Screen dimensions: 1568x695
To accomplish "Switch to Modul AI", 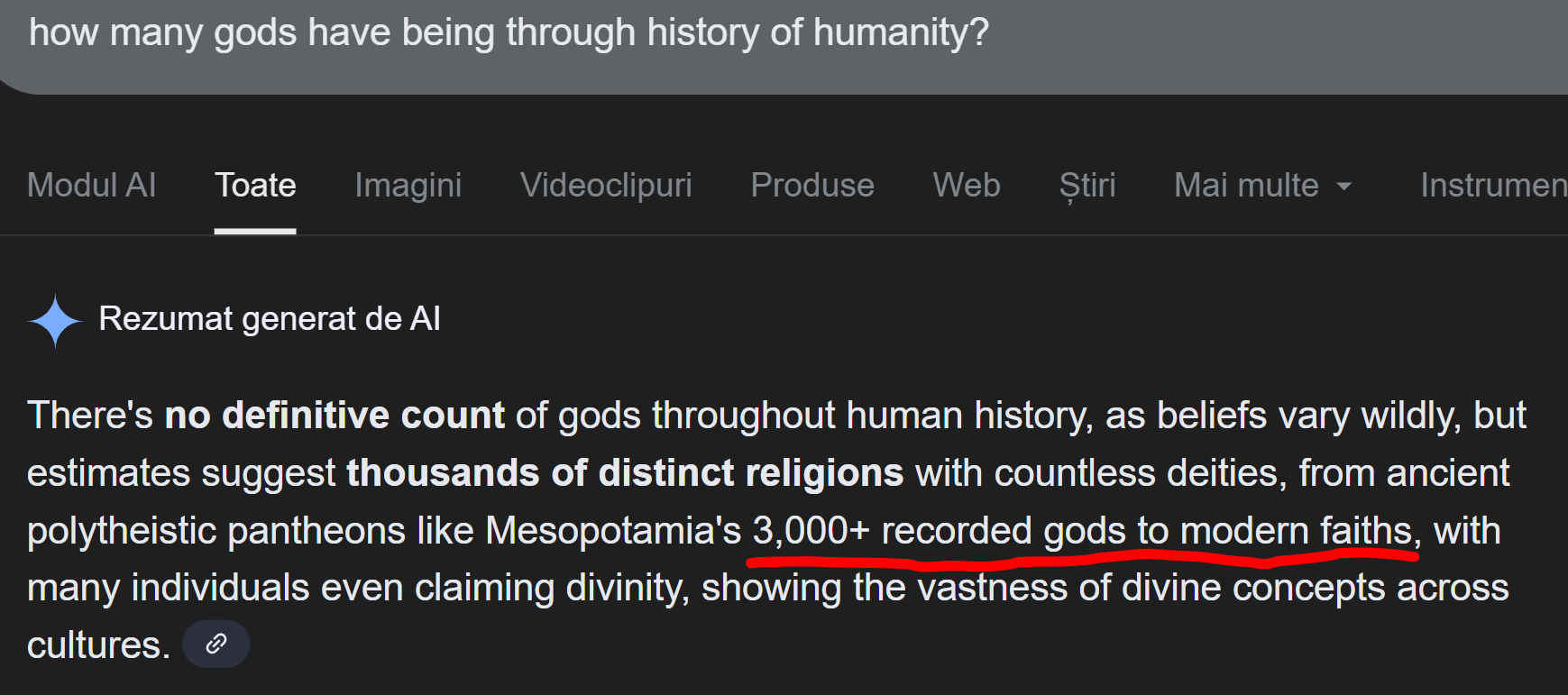I will pos(91,186).
